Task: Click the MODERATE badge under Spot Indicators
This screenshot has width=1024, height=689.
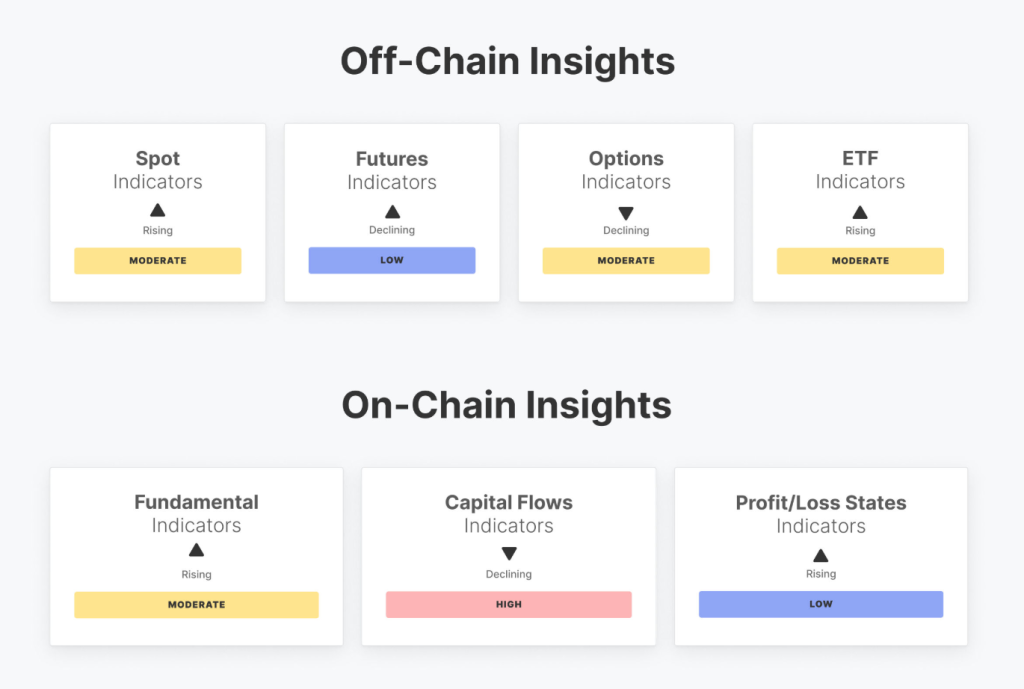Action: point(157,260)
